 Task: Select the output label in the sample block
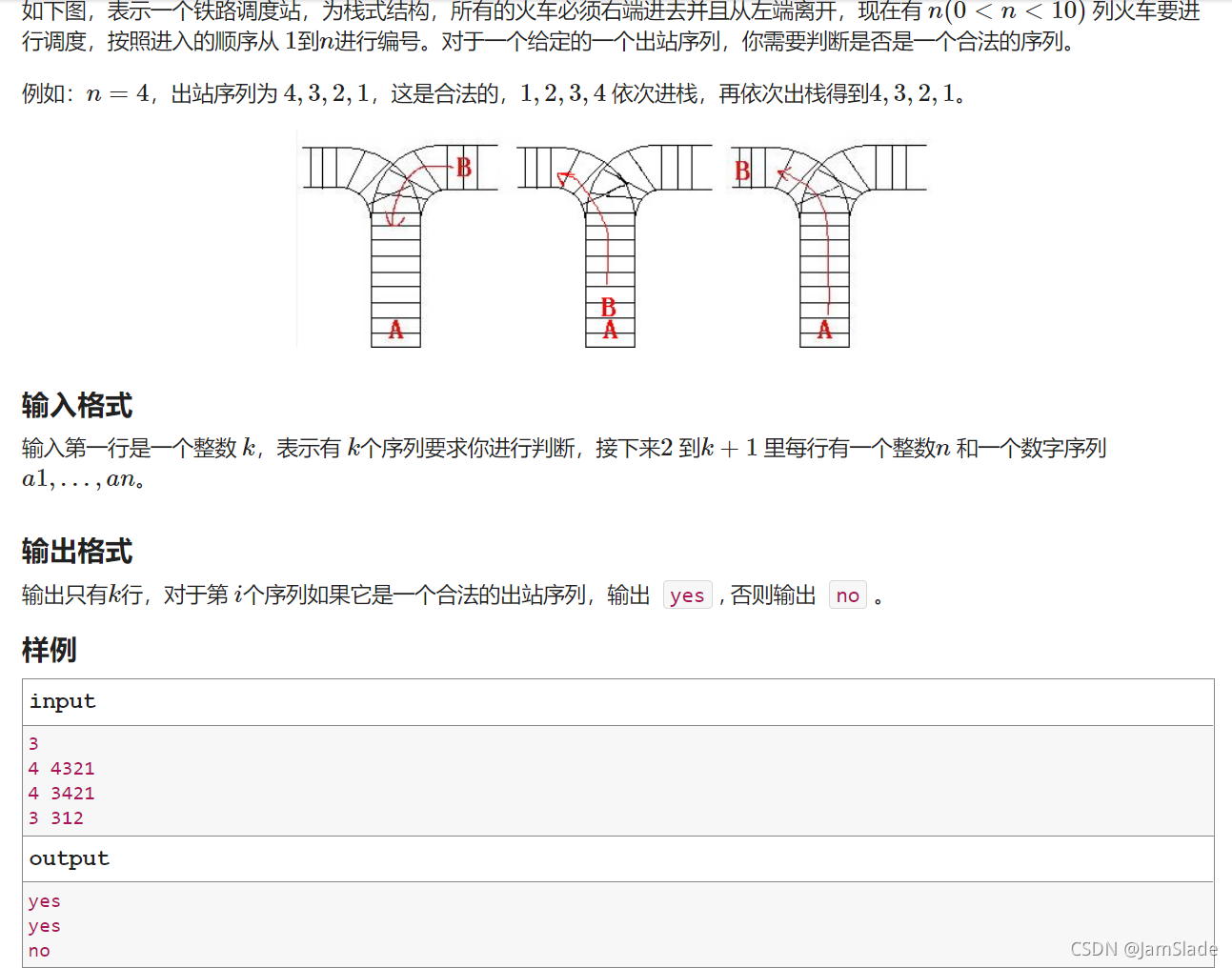coord(69,858)
